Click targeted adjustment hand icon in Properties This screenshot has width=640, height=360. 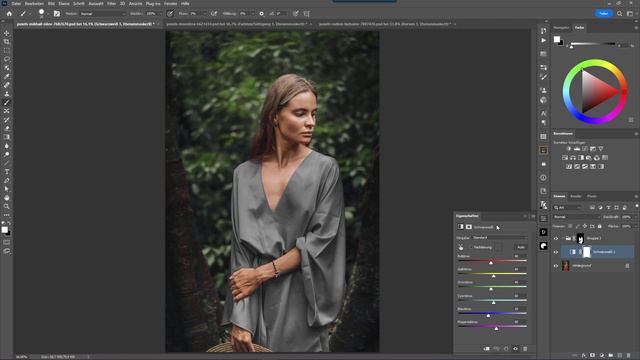[461, 247]
